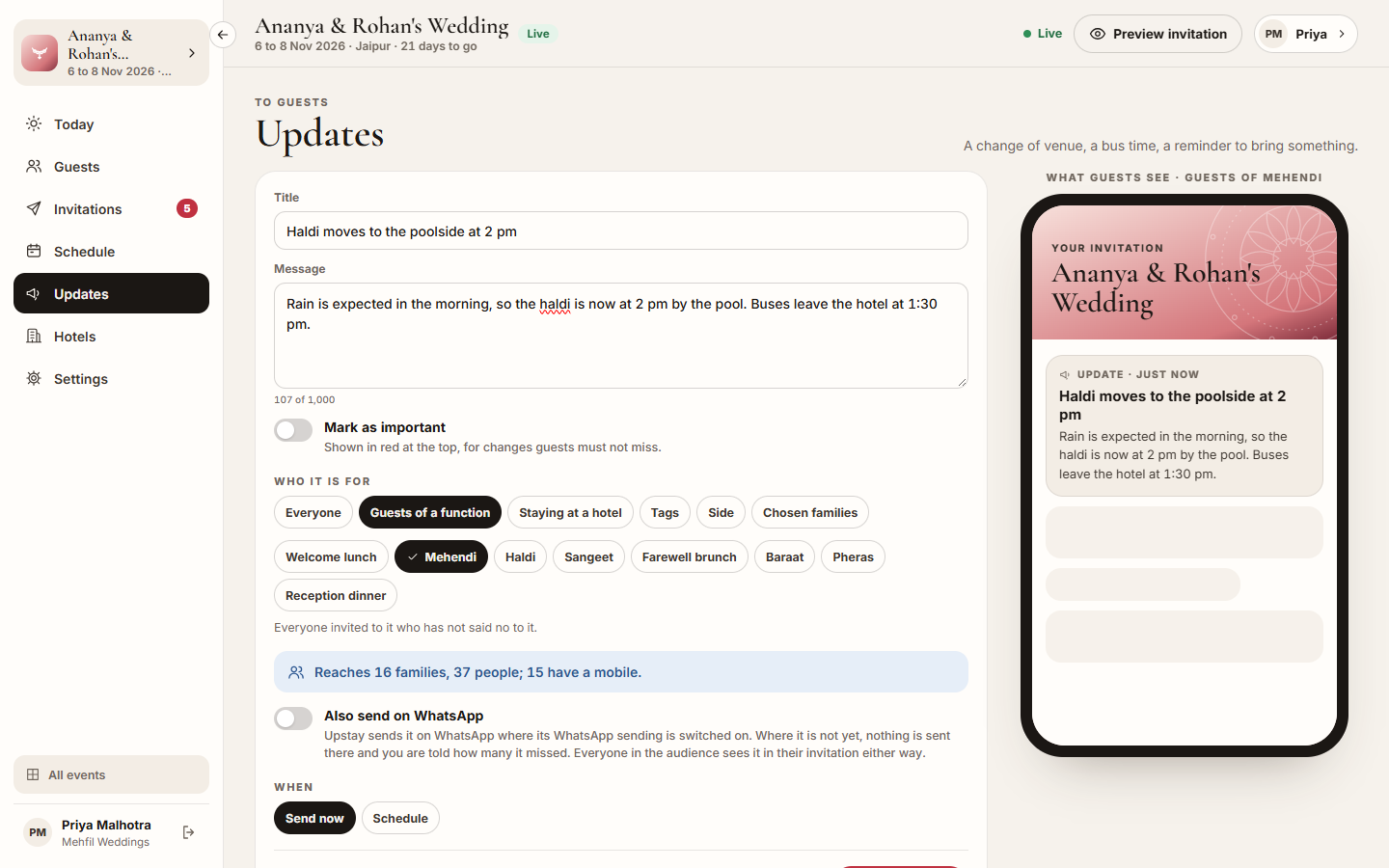Viewport: 1389px width, 868px height.
Task: Click the Invitations badge showing 5
Action: coord(187,208)
